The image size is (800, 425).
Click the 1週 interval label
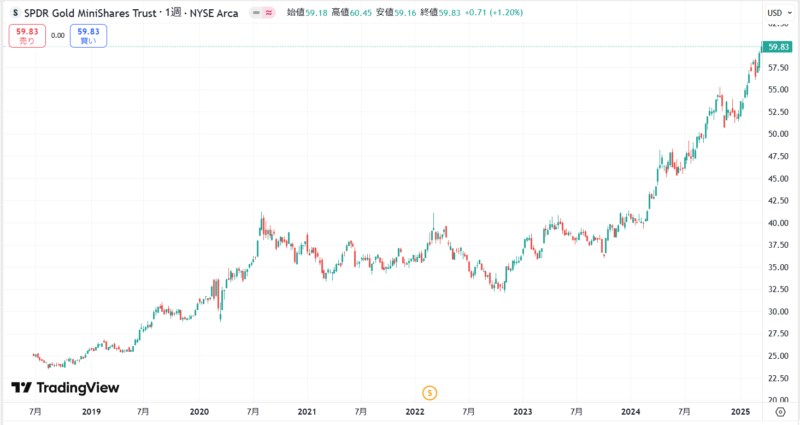coord(173,13)
